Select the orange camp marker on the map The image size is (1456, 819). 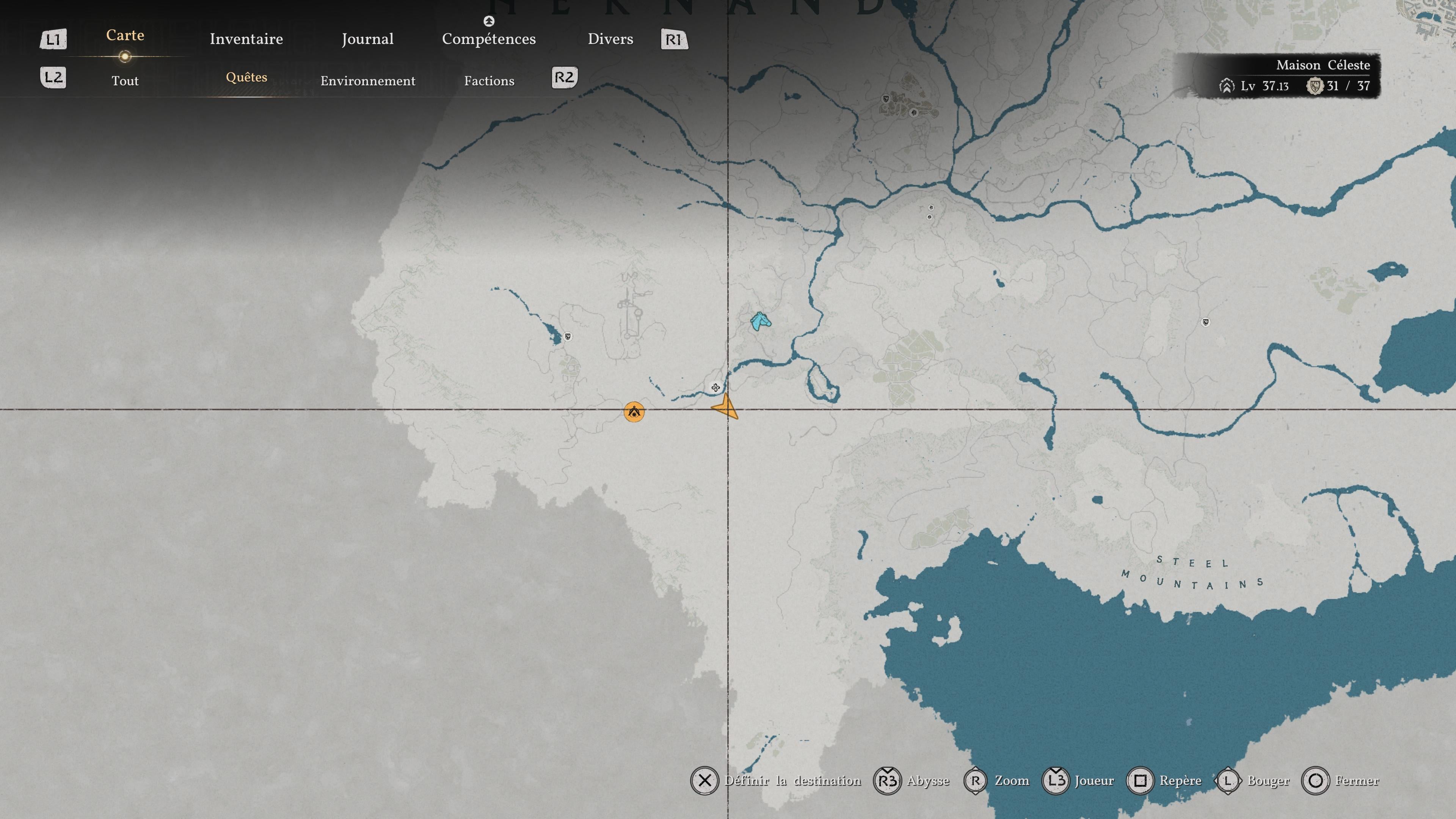[634, 411]
